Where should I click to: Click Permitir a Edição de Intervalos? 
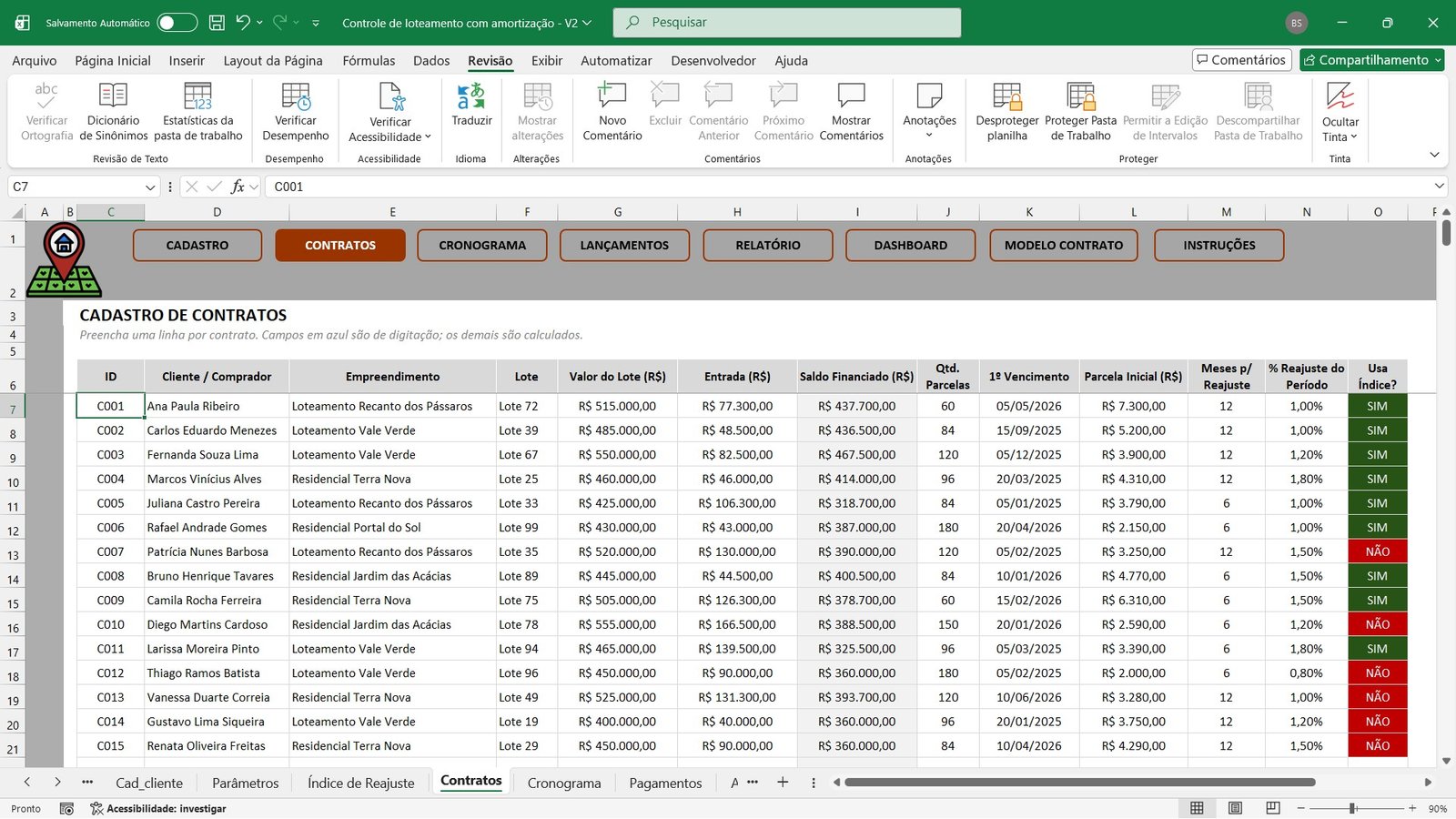click(1165, 112)
